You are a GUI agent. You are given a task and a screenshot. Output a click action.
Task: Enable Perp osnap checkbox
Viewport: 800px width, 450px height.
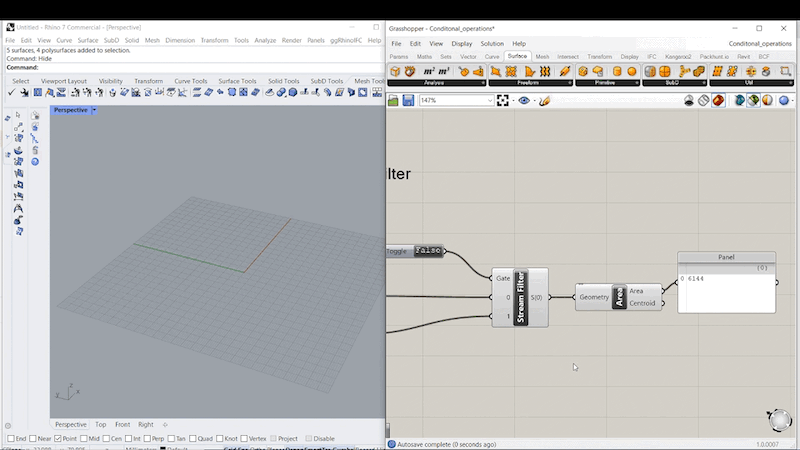(147, 438)
